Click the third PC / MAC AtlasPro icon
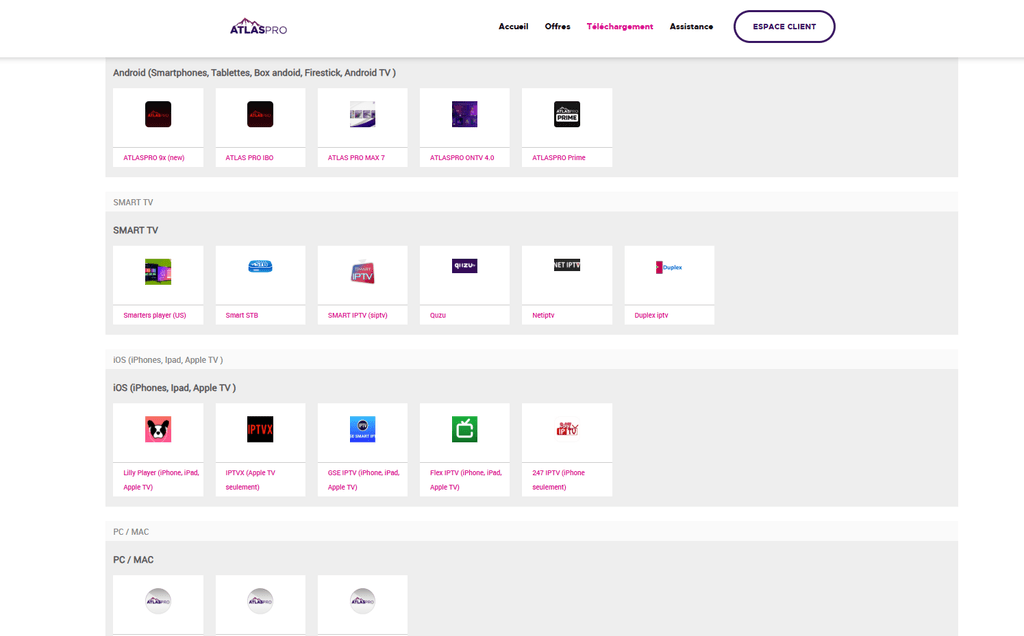 pyautogui.click(x=362, y=601)
